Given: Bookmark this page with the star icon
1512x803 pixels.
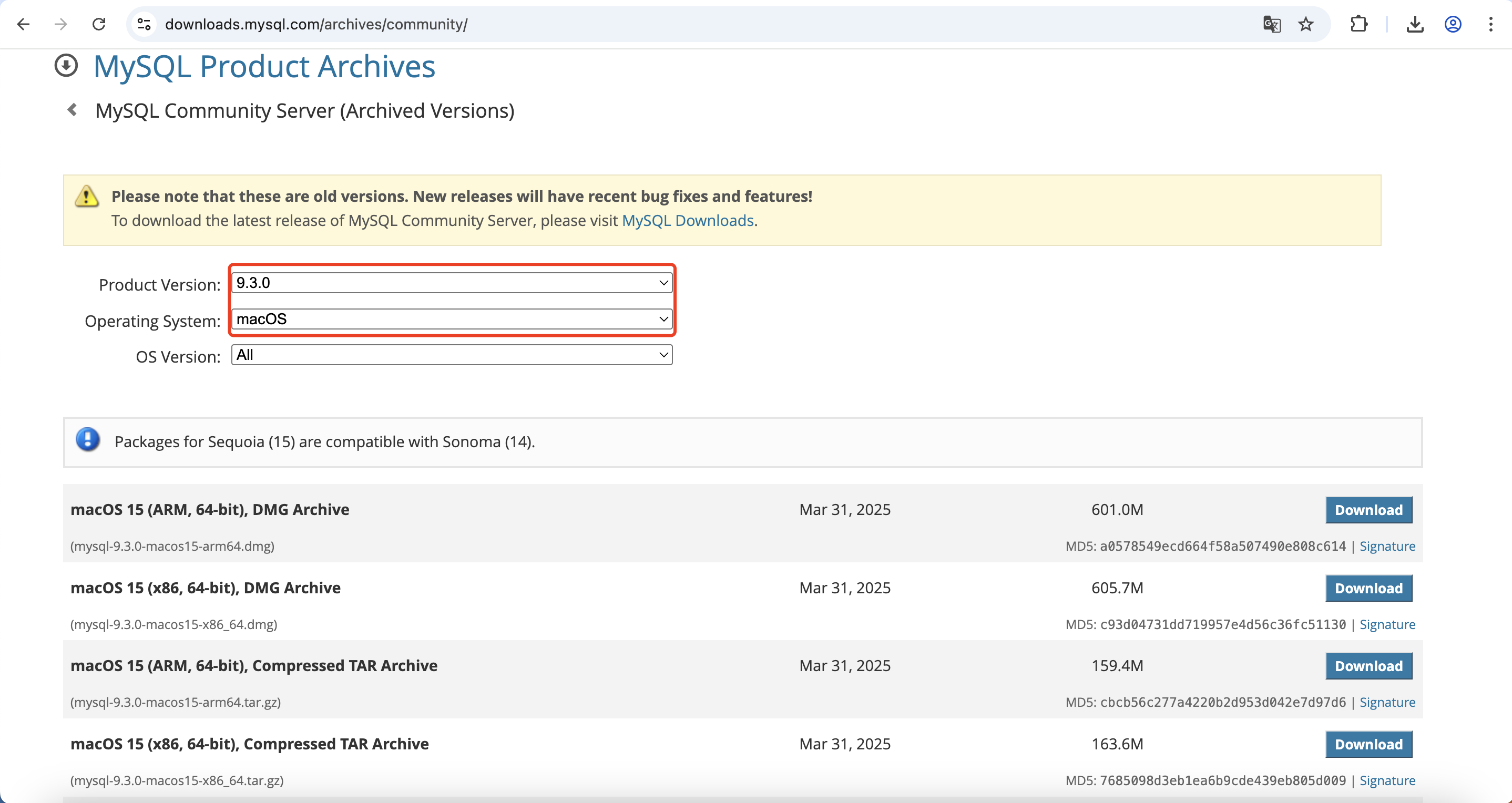Looking at the screenshot, I should coord(1306,24).
